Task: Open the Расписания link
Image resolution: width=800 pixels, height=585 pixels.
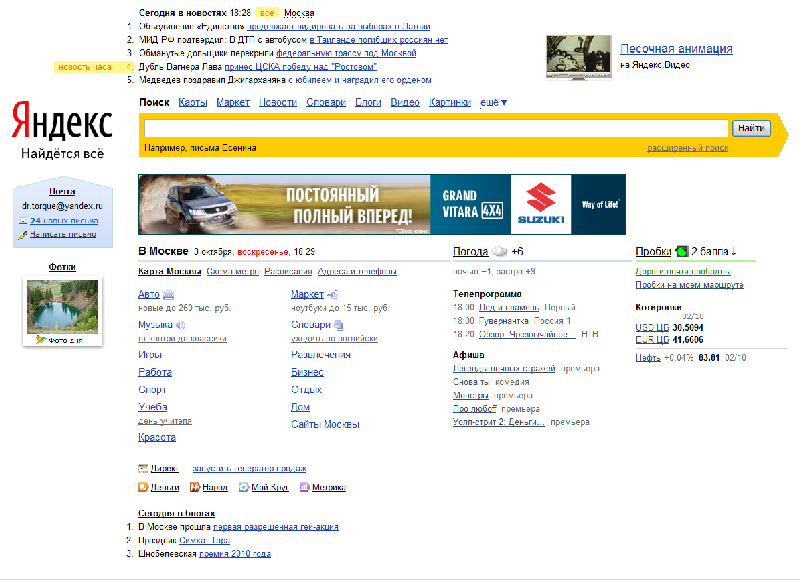Action: pos(288,271)
